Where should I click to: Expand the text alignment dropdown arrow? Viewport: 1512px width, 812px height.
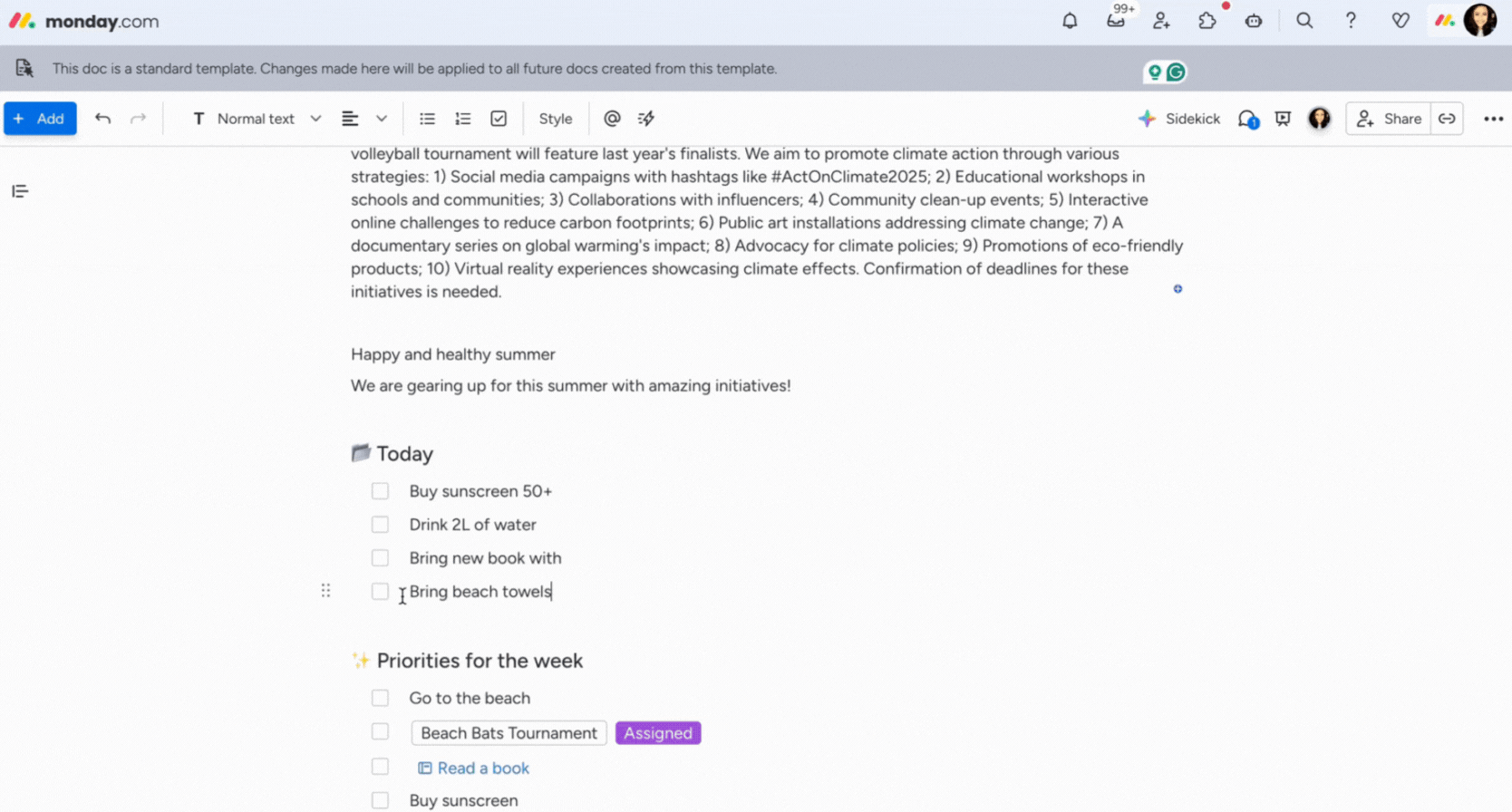(x=382, y=119)
